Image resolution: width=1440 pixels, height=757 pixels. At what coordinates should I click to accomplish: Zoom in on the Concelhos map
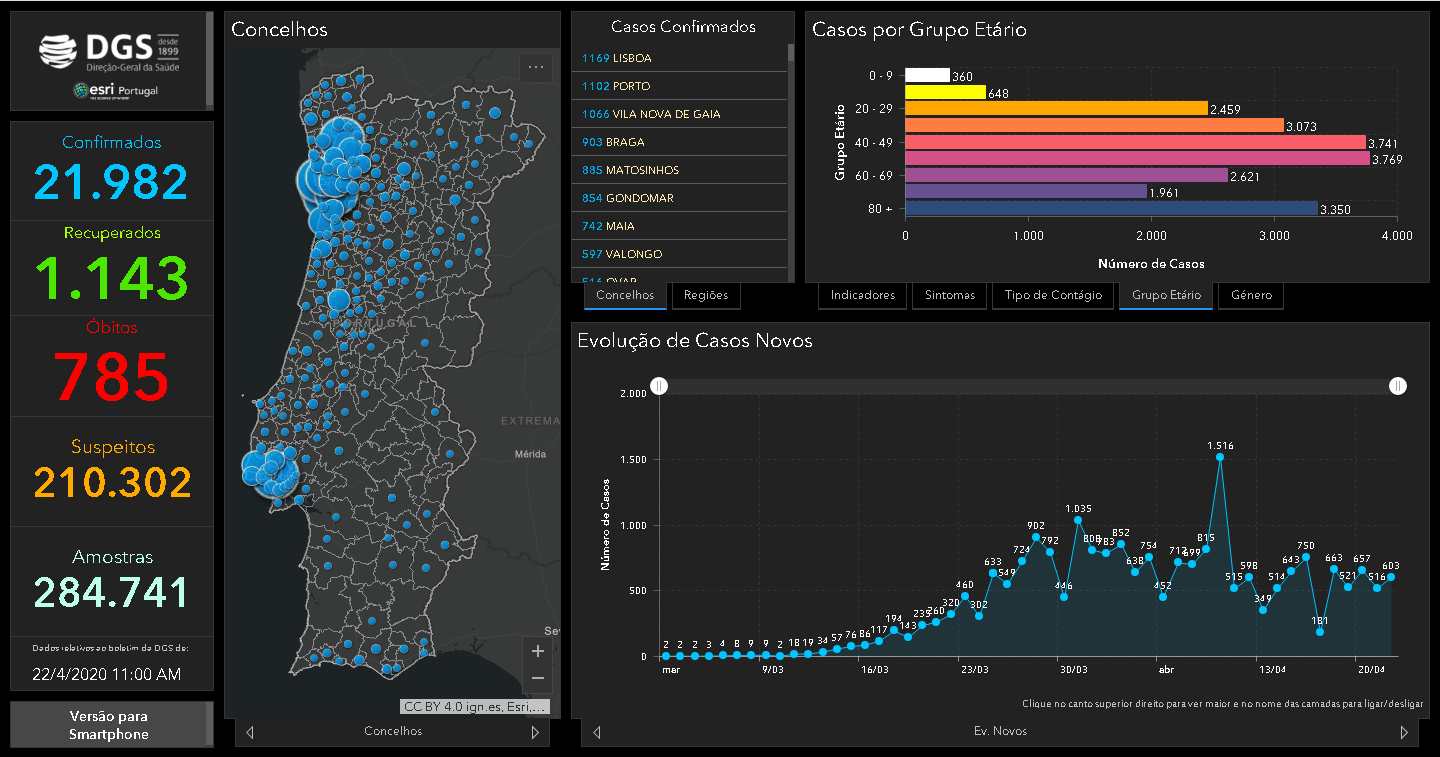pos(537,652)
